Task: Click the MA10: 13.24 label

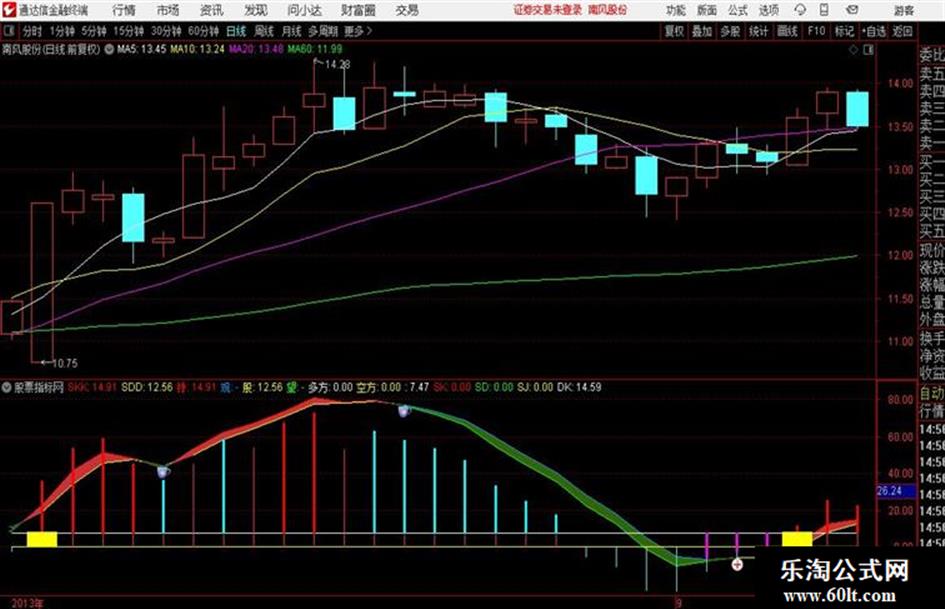Action: (198, 49)
